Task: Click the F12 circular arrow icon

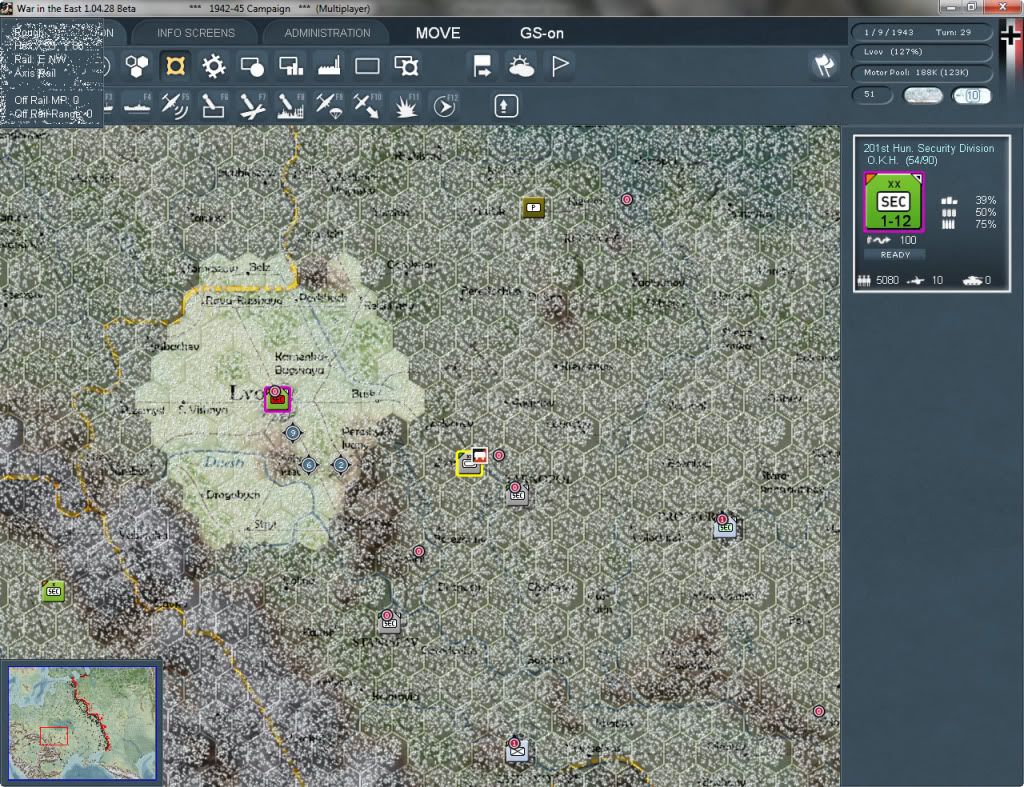Action: point(445,106)
